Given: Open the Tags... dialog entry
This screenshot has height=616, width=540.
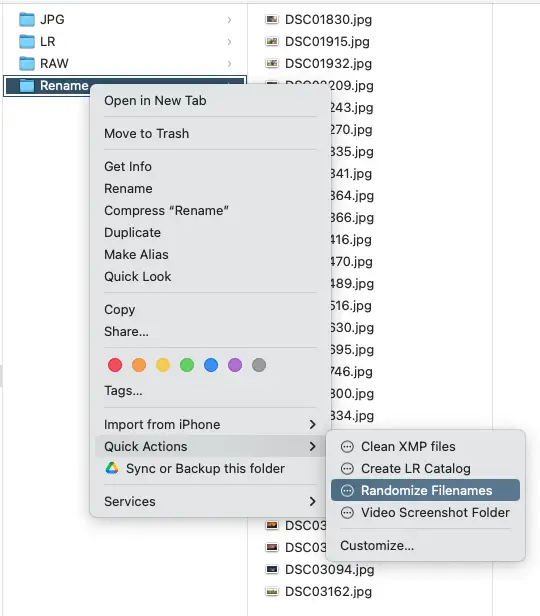Looking at the screenshot, I should pos(123,390).
